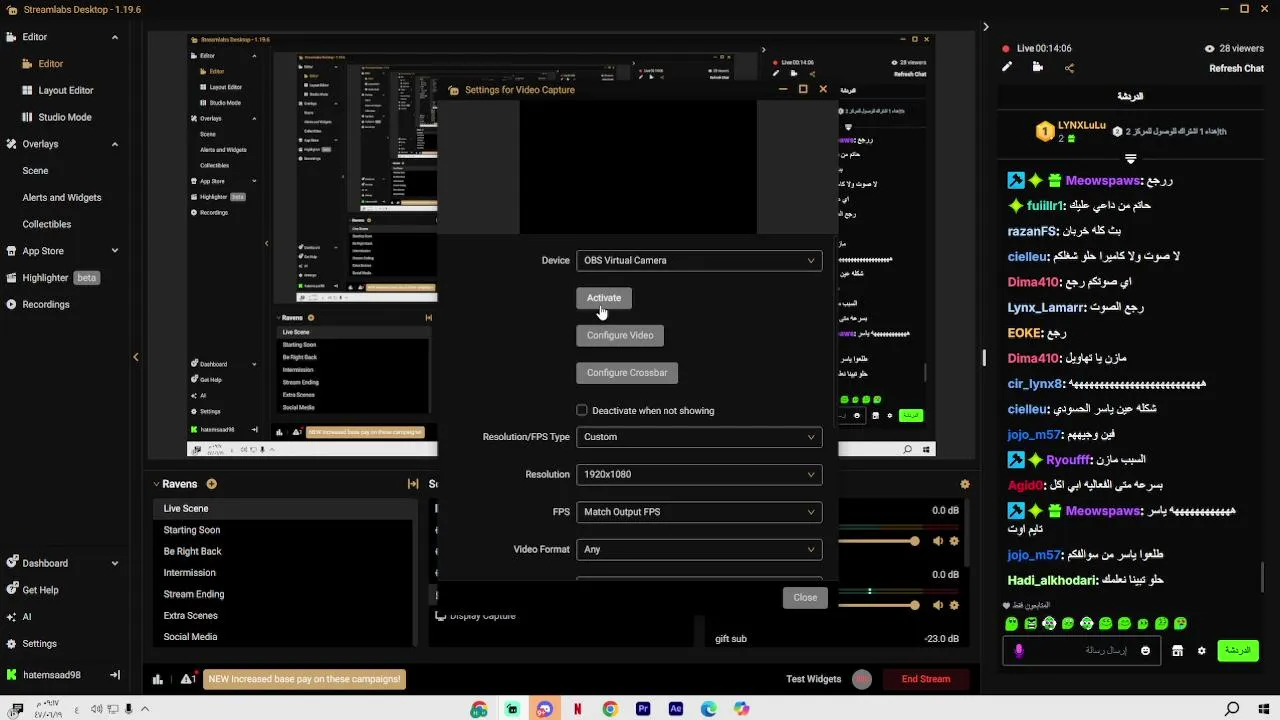Image resolution: width=1280 pixels, height=720 pixels.
Task: Click the green chat send button
Action: click(x=1238, y=650)
